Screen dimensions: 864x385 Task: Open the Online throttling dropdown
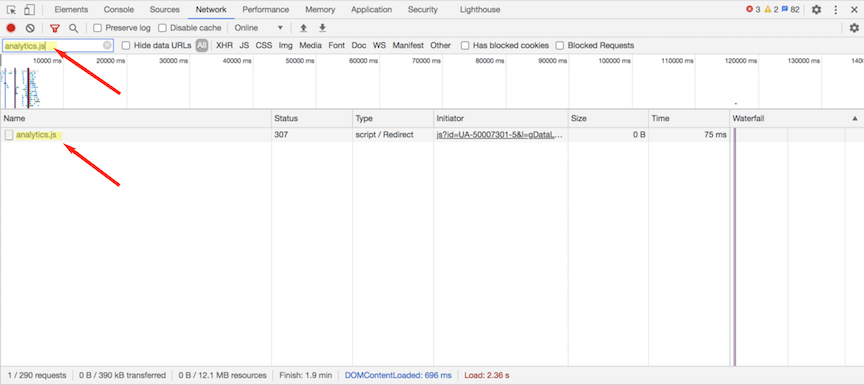(x=258, y=28)
